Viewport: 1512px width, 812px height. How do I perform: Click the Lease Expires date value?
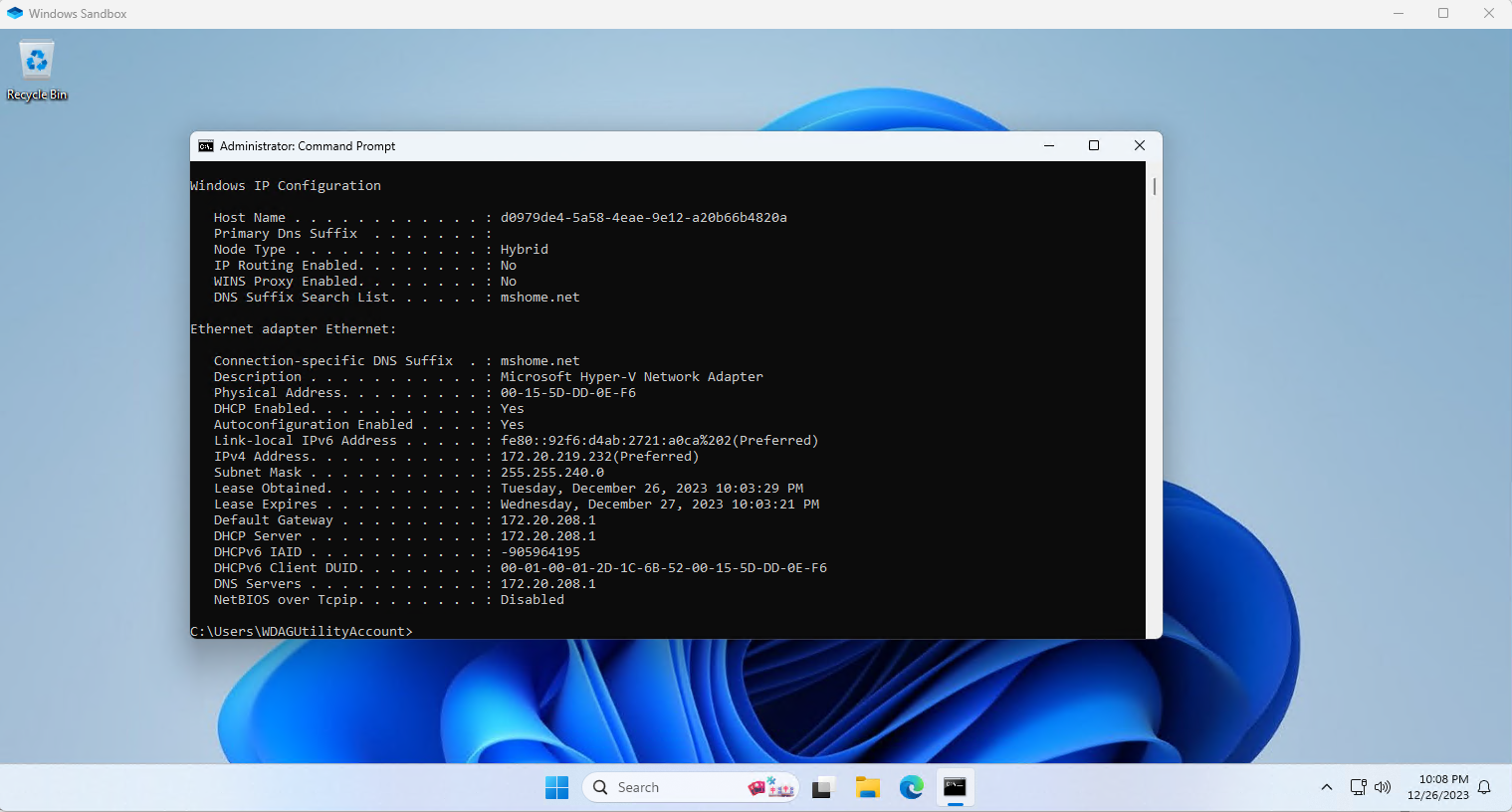point(659,505)
